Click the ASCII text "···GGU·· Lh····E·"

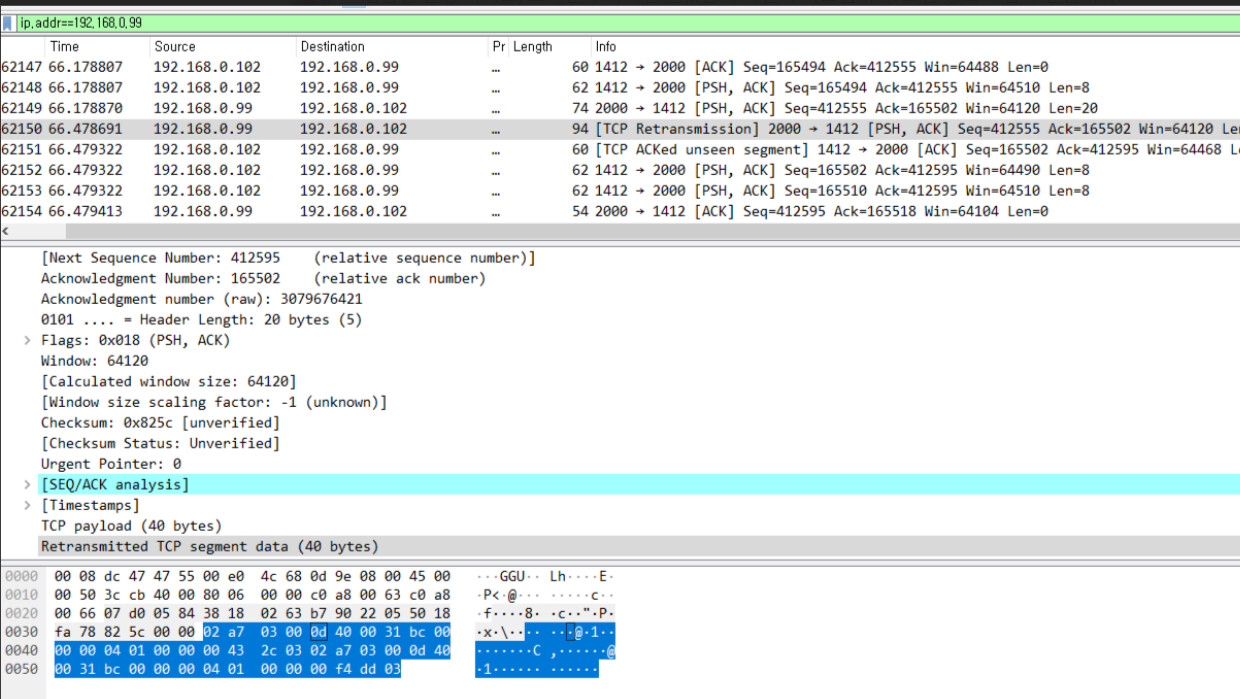(x=546, y=577)
